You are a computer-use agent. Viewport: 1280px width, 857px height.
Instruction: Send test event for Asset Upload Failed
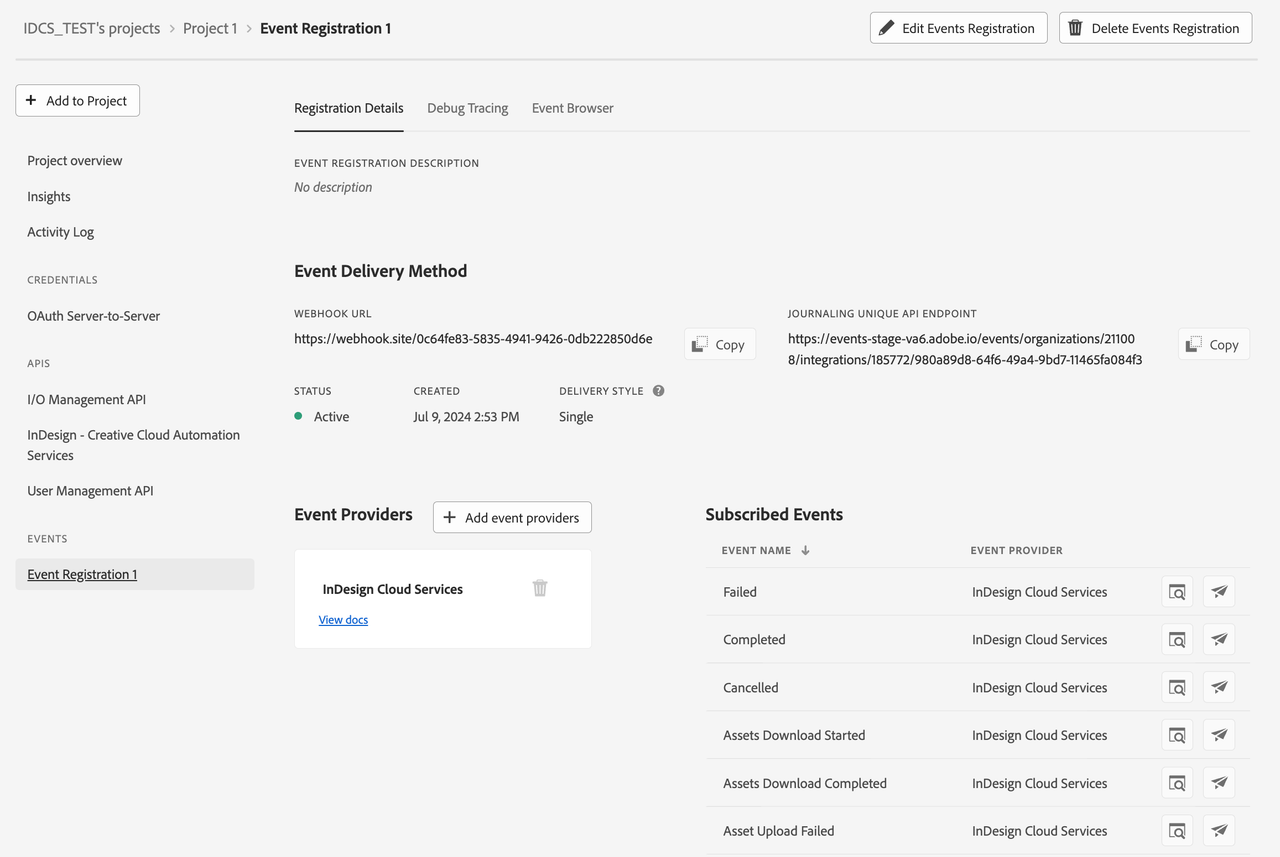(x=1219, y=831)
